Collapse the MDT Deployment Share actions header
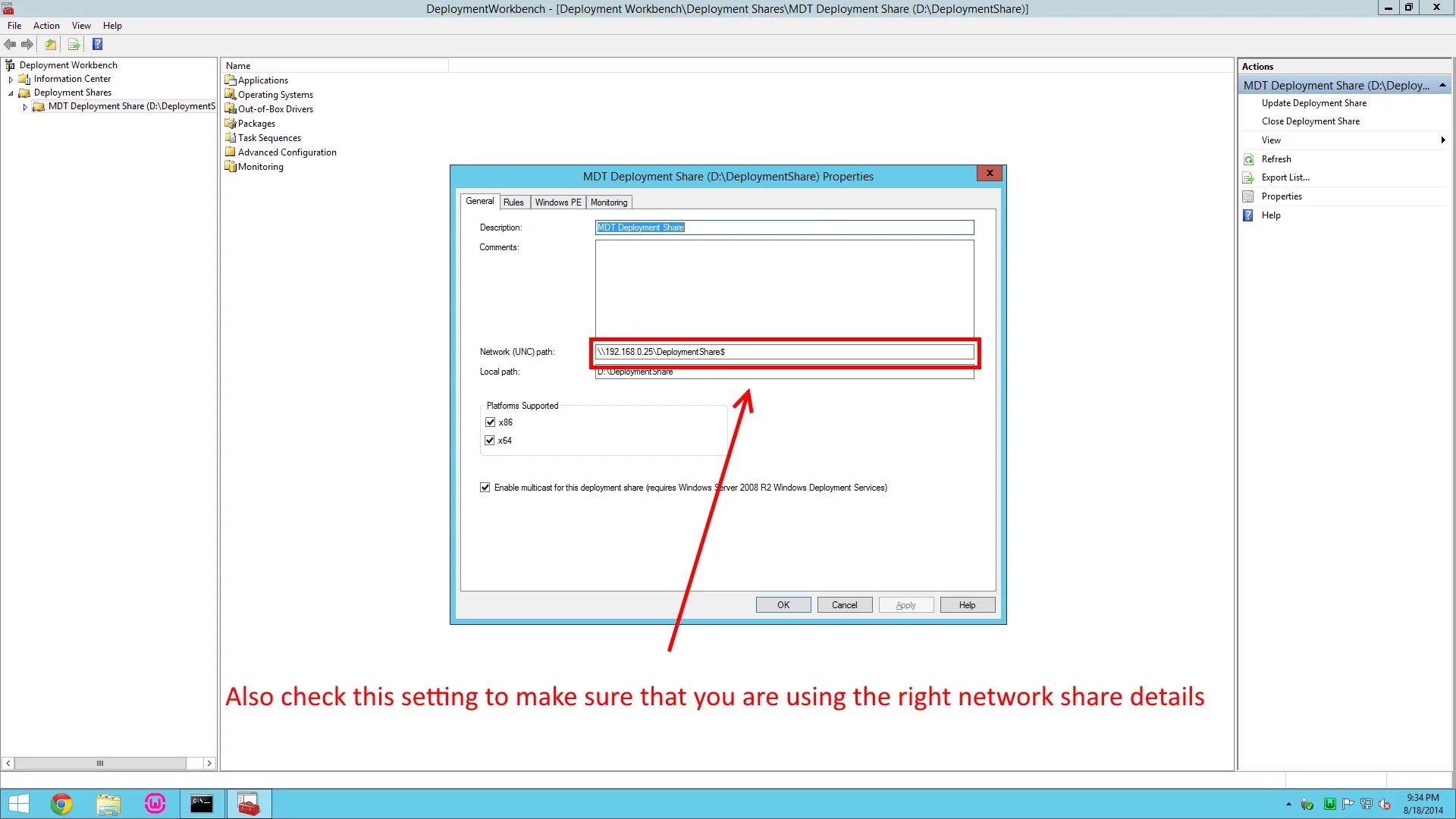1456x819 pixels. [x=1442, y=86]
